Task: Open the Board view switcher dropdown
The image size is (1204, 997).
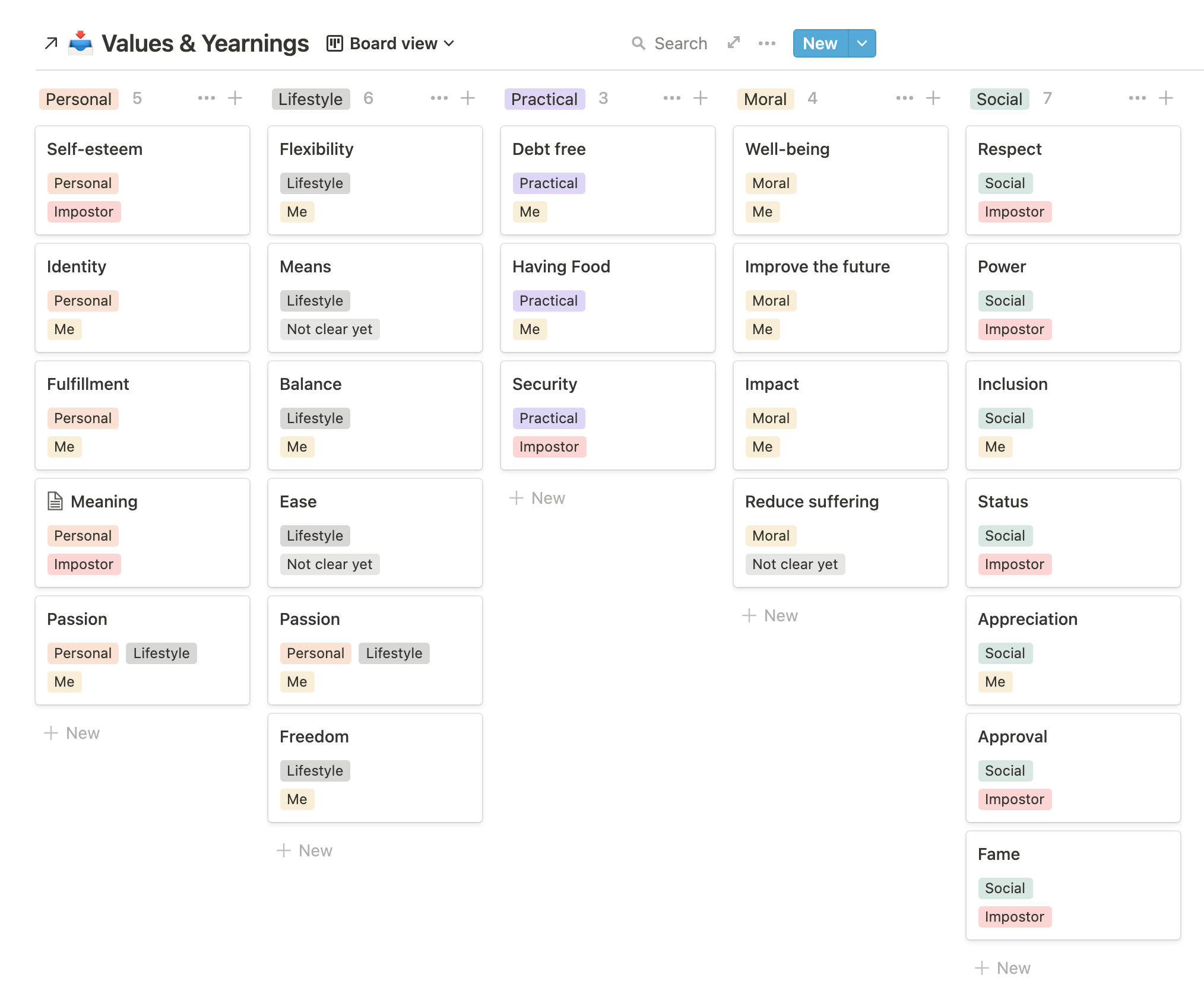Action: tap(391, 43)
